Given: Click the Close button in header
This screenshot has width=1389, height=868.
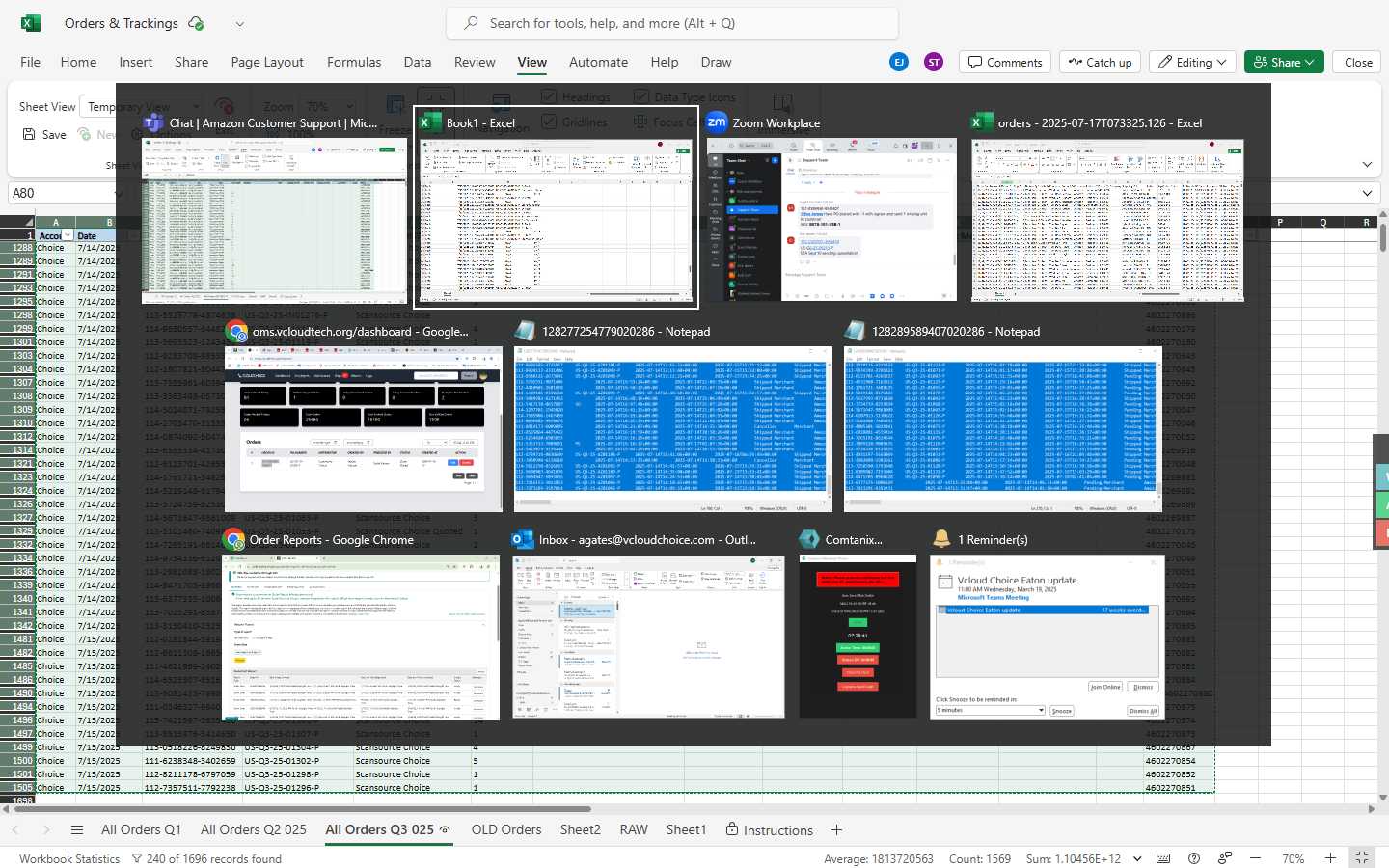Looking at the screenshot, I should coord(1358,62).
